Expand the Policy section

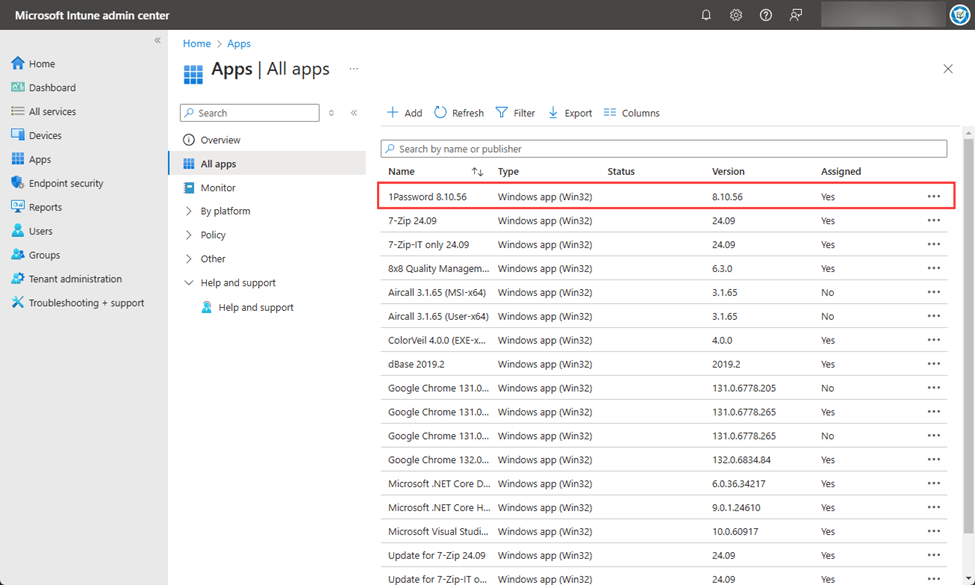(x=189, y=235)
